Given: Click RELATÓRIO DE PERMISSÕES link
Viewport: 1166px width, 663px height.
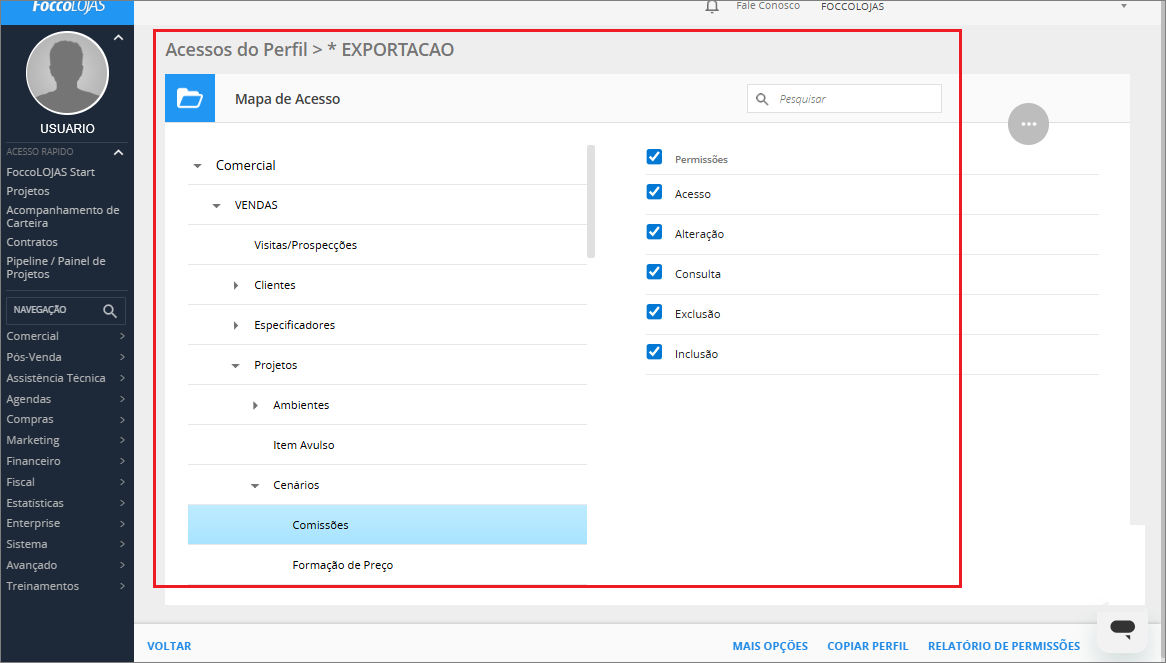Looking at the screenshot, I should (x=1003, y=646).
